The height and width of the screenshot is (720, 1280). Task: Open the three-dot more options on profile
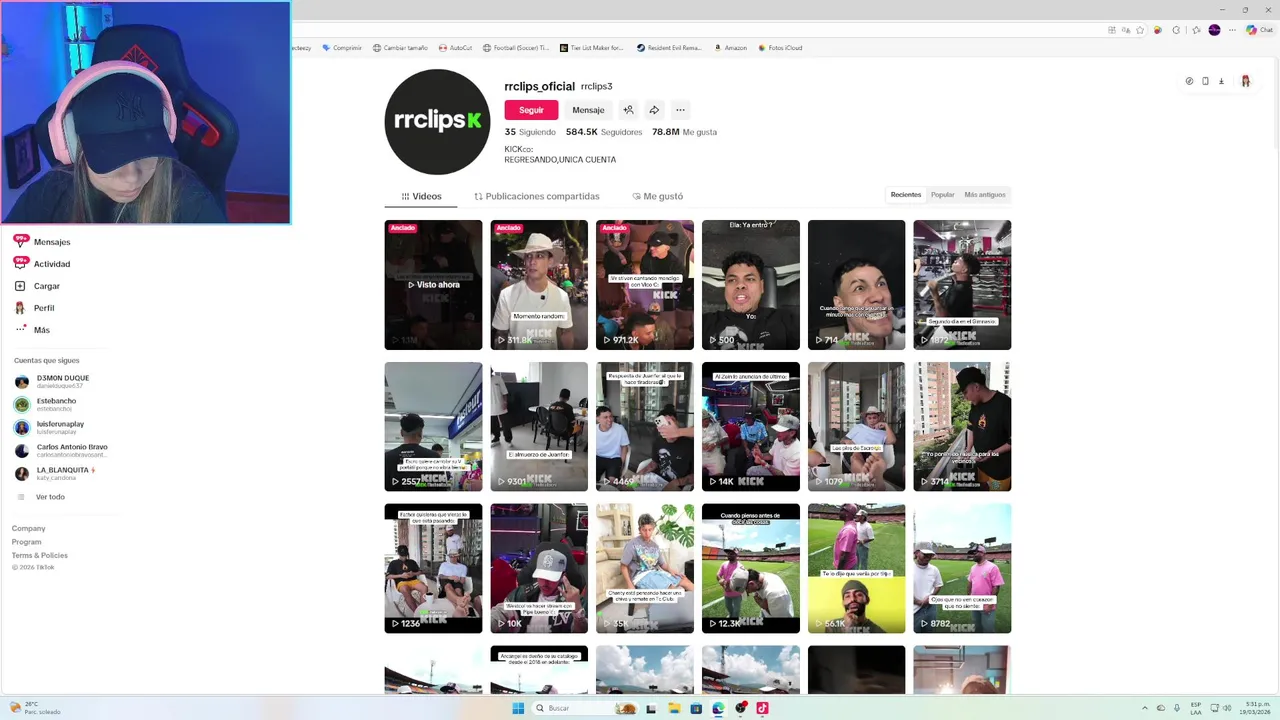coord(680,110)
